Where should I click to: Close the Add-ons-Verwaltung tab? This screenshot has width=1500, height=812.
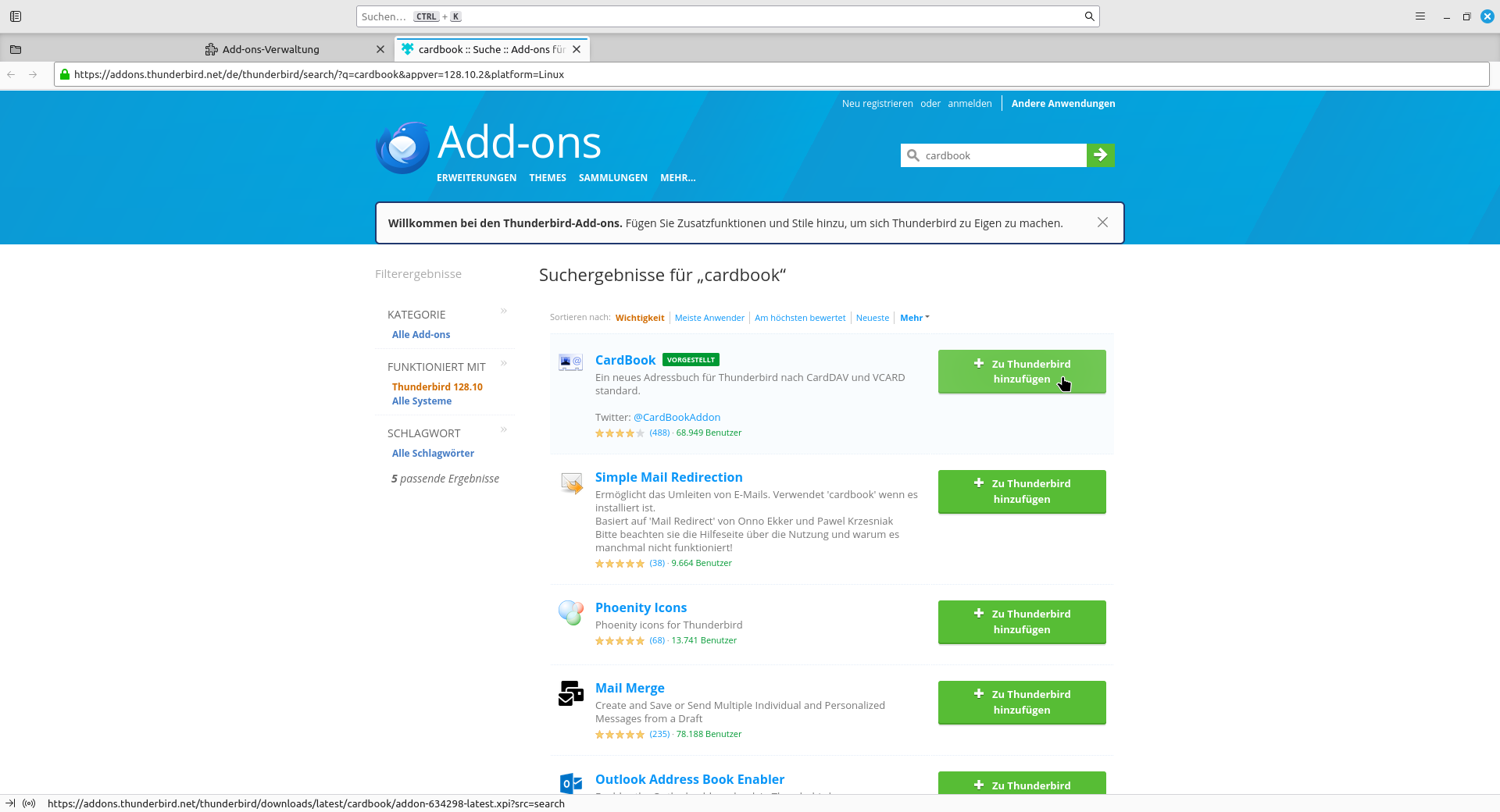pos(380,49)
